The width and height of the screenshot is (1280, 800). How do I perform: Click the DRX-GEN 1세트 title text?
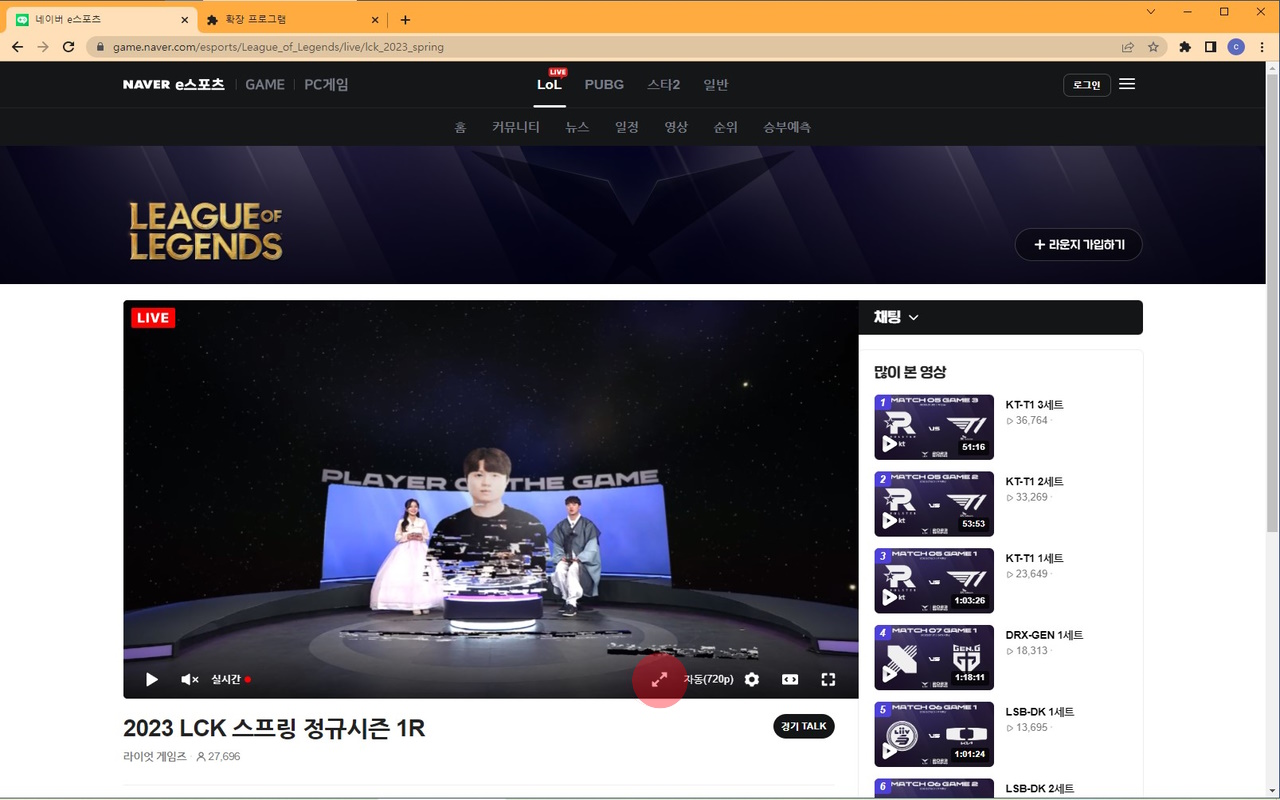(1045, 635)
